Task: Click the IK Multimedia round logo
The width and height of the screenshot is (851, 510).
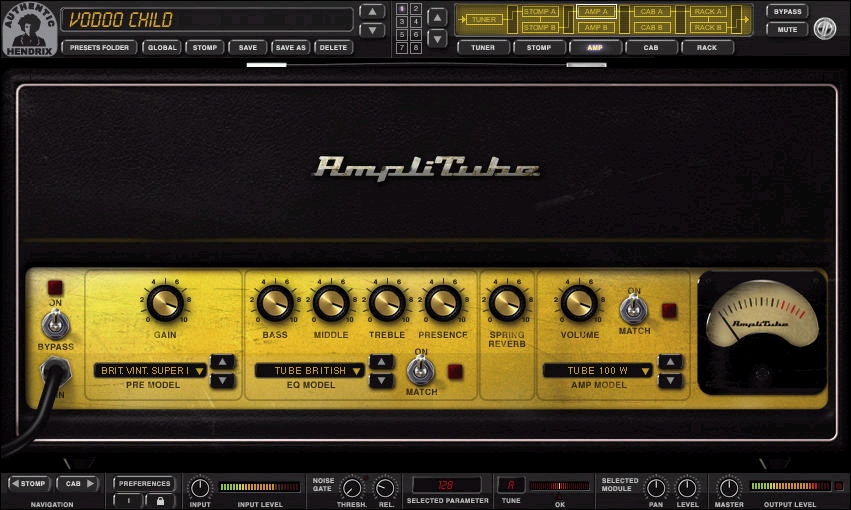Action: point(825,28)
